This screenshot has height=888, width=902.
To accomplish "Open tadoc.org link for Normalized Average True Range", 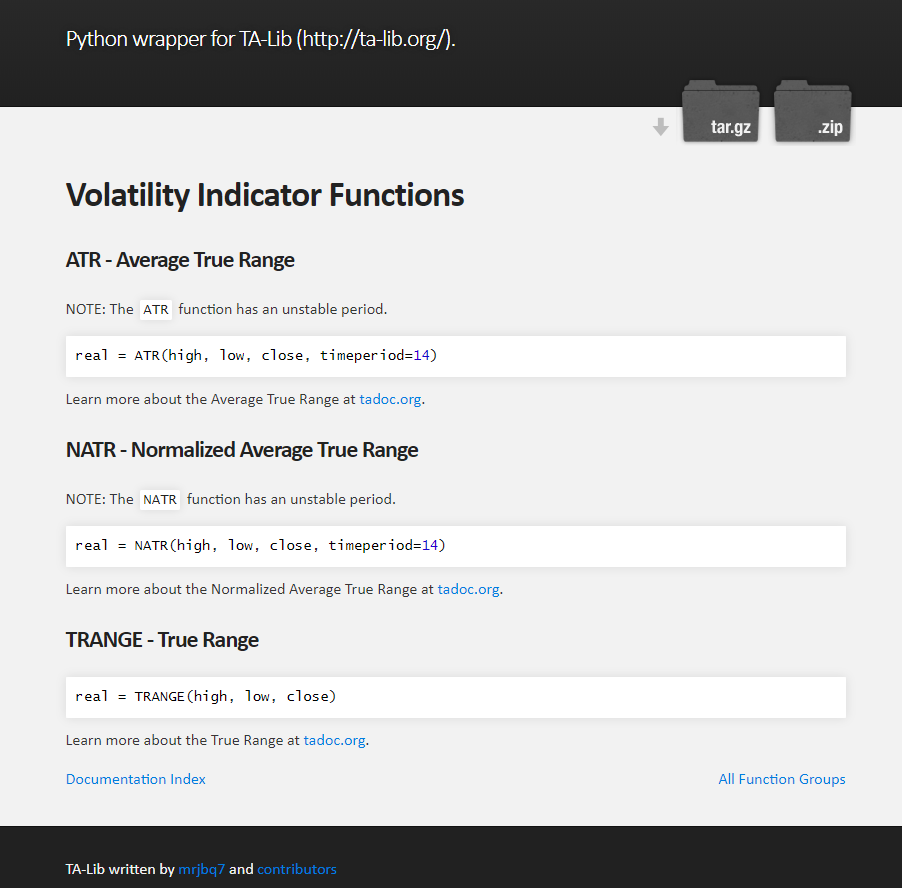I will point(468,589).
